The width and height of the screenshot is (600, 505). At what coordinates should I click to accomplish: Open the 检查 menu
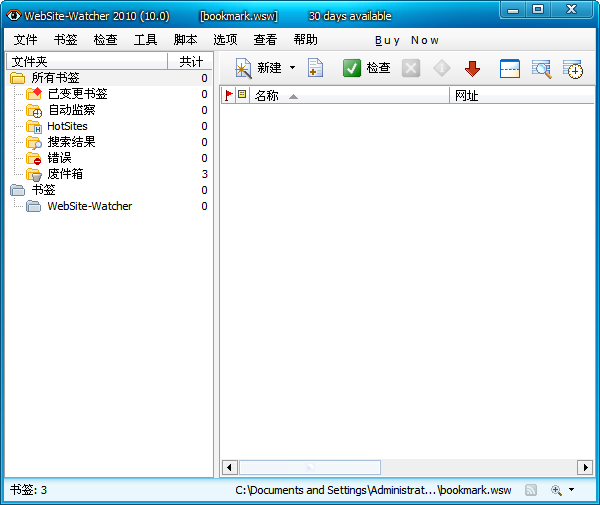[105, 40]
